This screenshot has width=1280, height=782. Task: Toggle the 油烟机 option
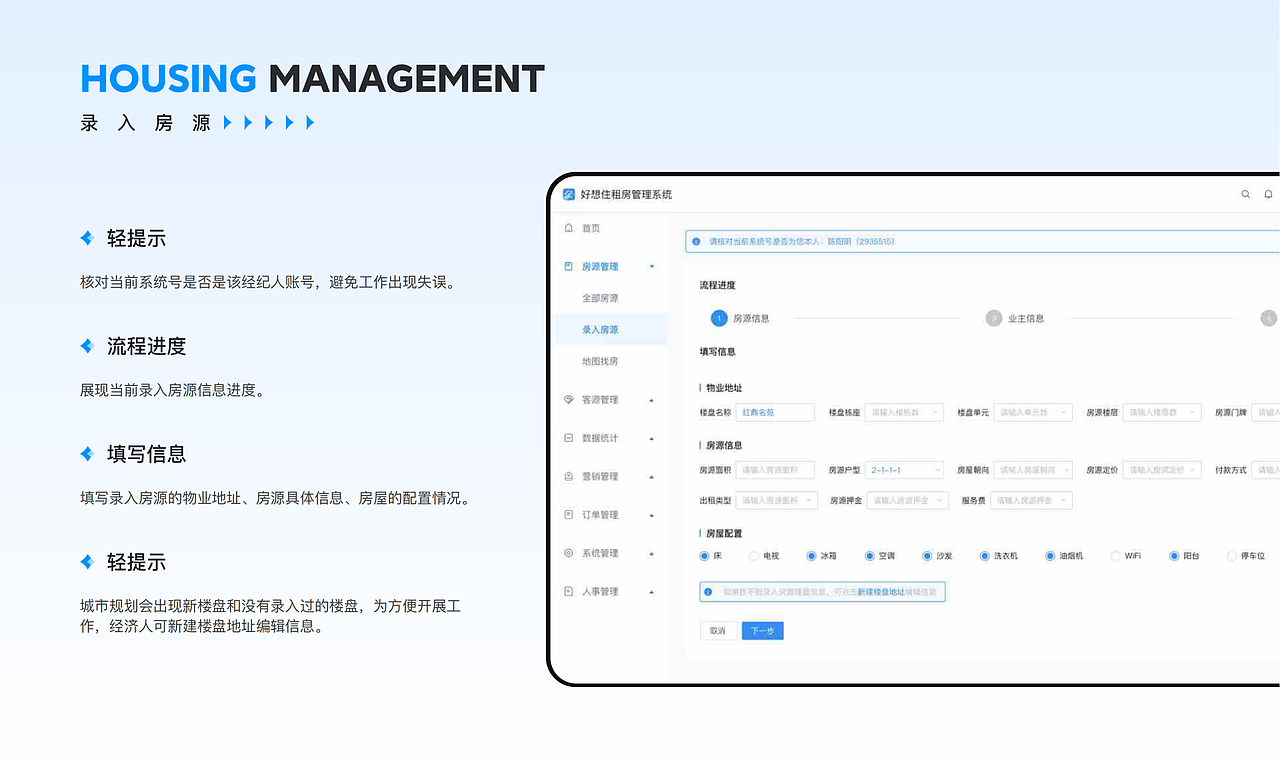1050,556
